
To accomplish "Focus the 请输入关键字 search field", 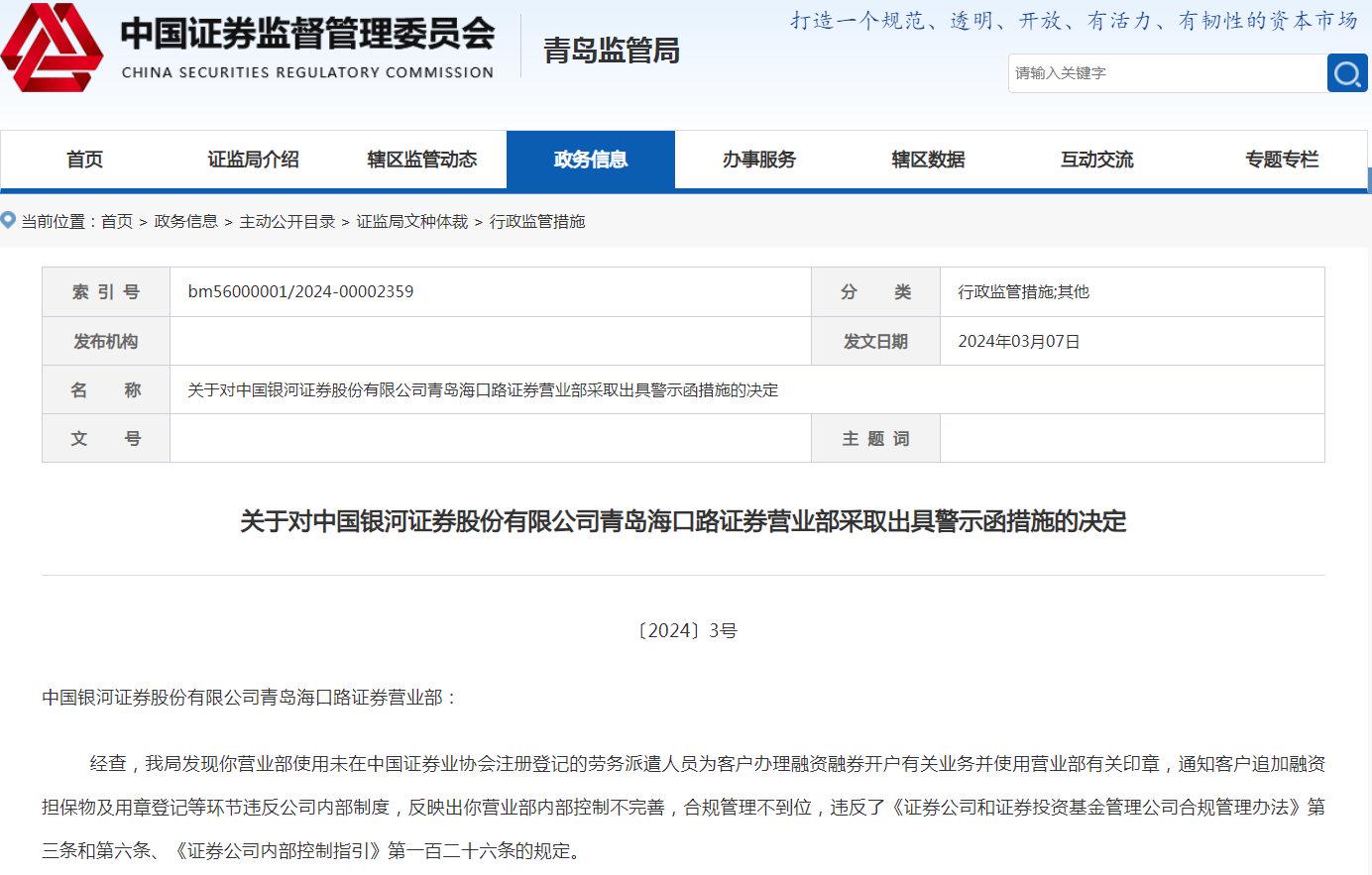I will click(1167, 73).
